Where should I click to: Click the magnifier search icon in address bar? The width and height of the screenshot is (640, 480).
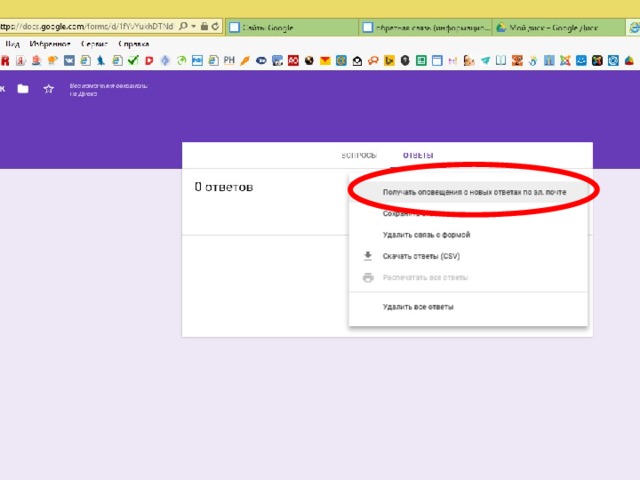click(x=183, y=26)
